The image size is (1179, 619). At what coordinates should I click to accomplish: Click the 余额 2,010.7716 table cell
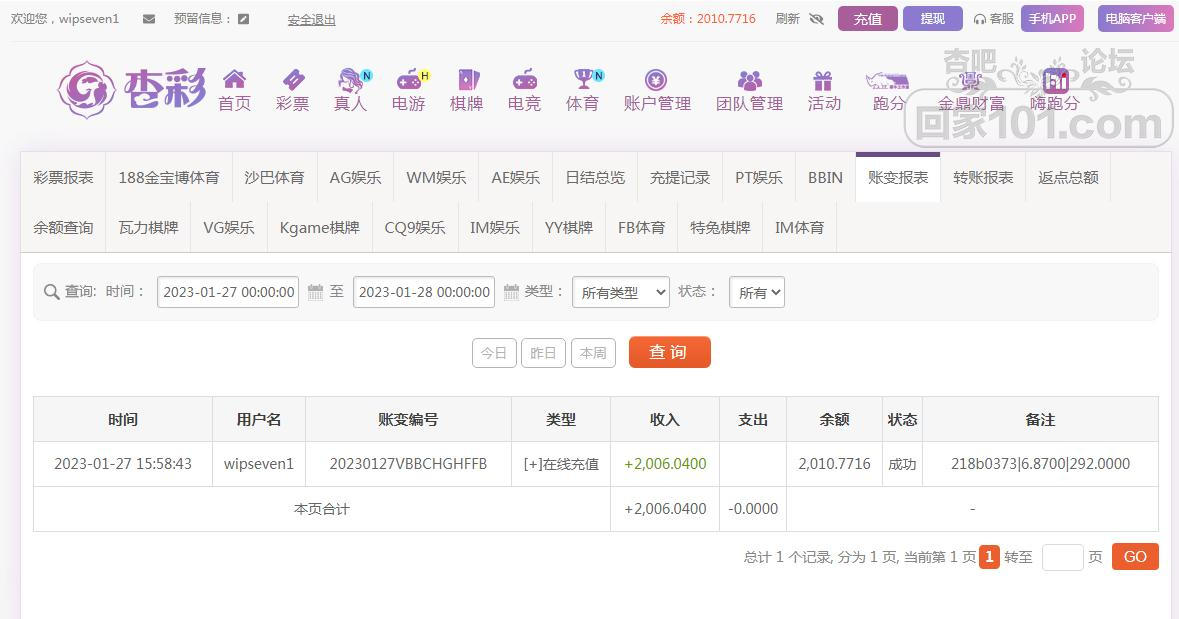coord(835,464)
